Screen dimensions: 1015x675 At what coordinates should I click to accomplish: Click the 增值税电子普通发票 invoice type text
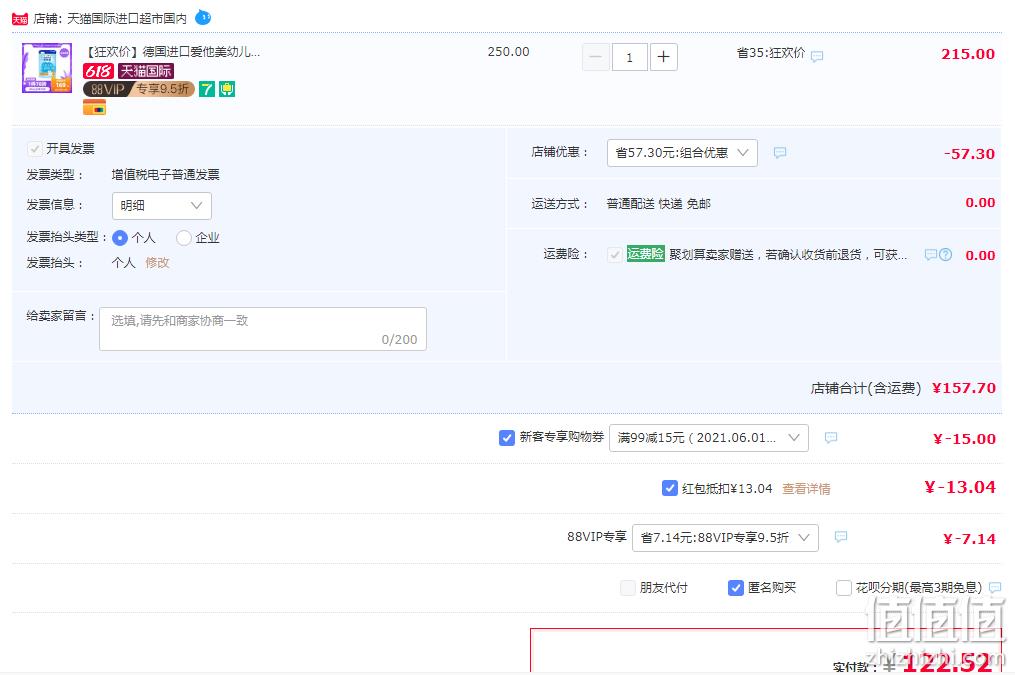(x=166, y=175)
